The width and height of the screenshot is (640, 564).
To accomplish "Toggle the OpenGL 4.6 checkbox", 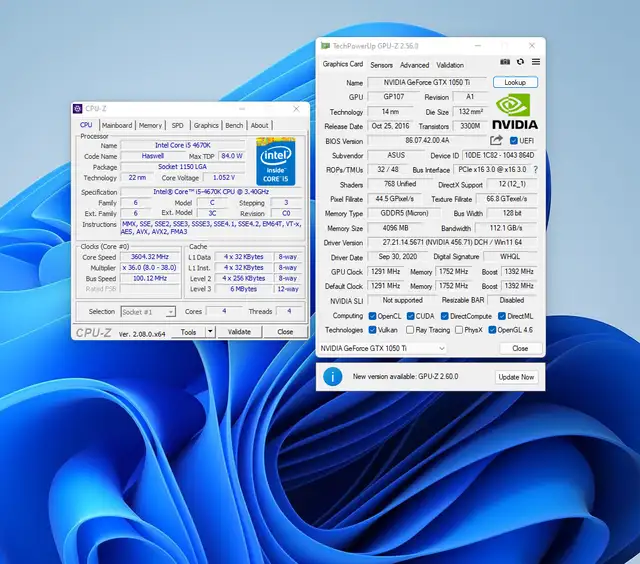I will point(492,330).
